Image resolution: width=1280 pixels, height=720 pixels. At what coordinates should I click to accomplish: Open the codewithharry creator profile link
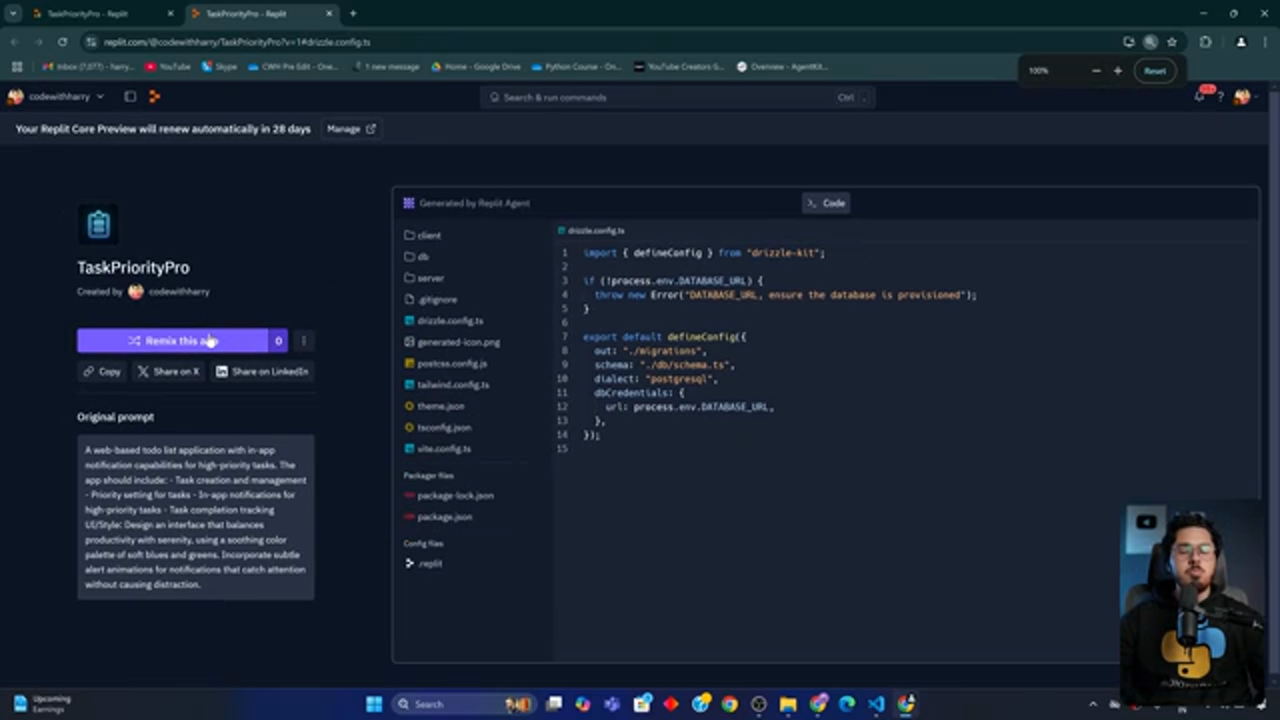179,292
